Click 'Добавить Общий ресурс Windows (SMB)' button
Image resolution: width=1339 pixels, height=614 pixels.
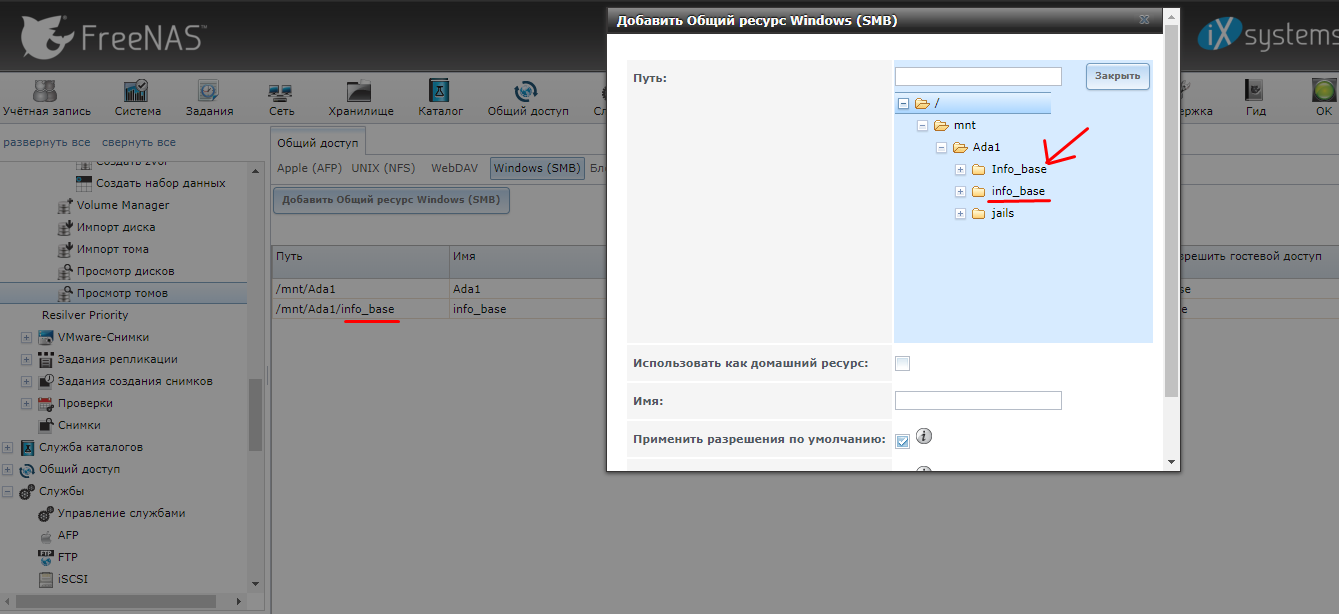pyautogui.click(x=391, y=200)
